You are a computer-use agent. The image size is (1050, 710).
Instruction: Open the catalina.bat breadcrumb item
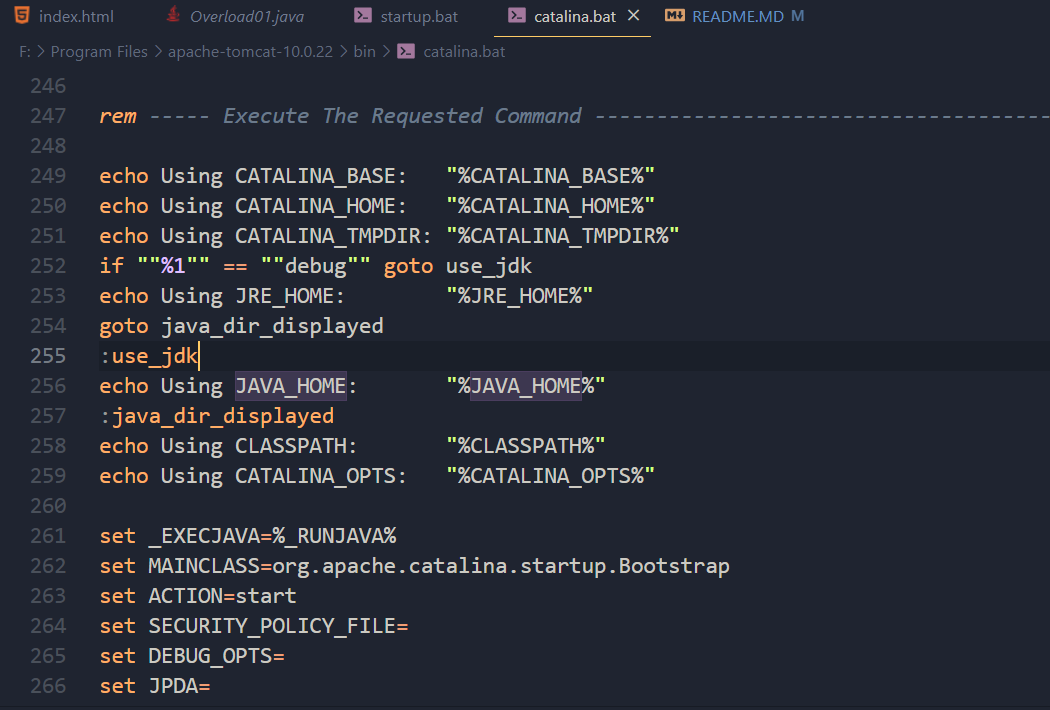point(464,51)
